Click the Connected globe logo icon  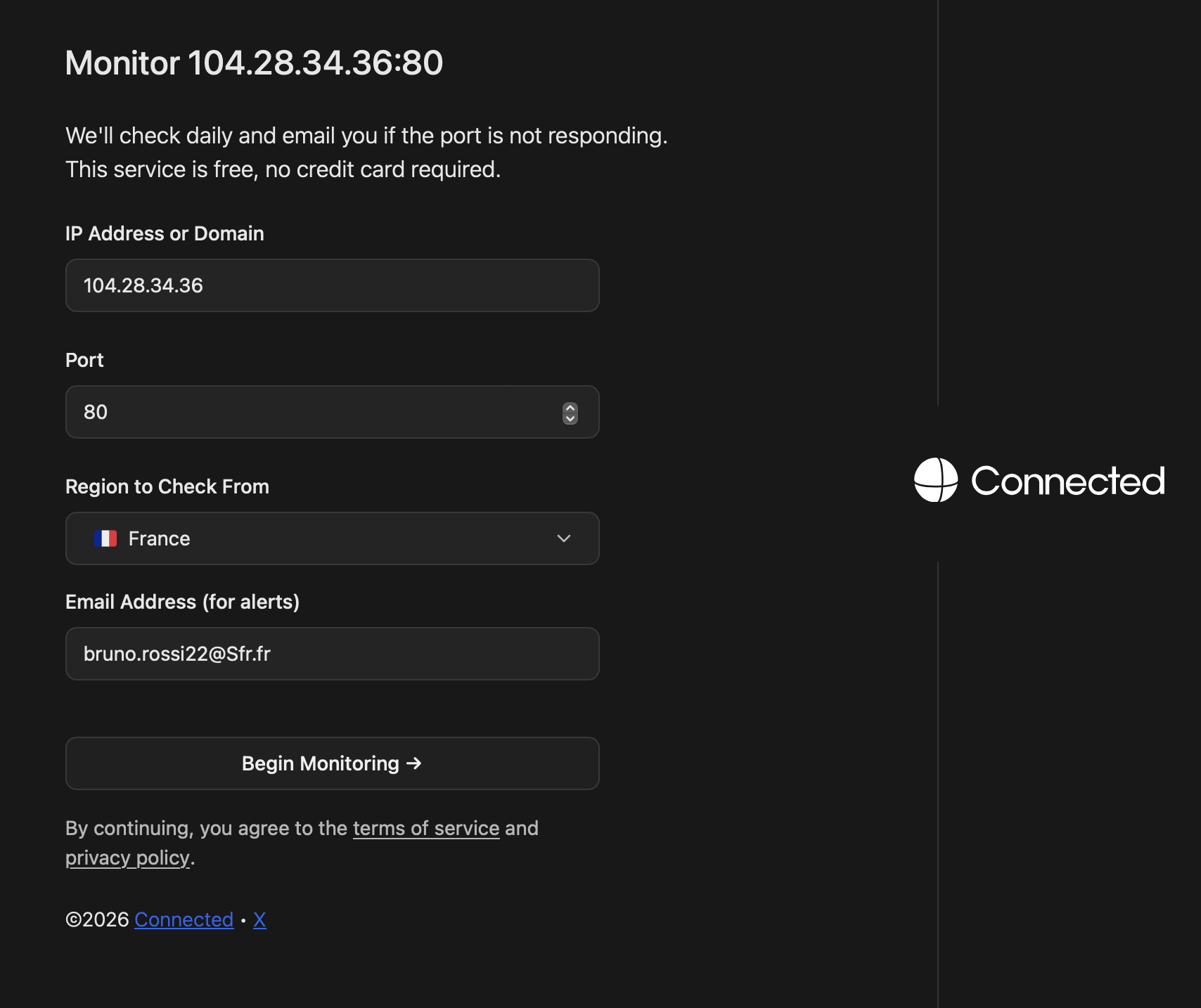coord(935,480)
